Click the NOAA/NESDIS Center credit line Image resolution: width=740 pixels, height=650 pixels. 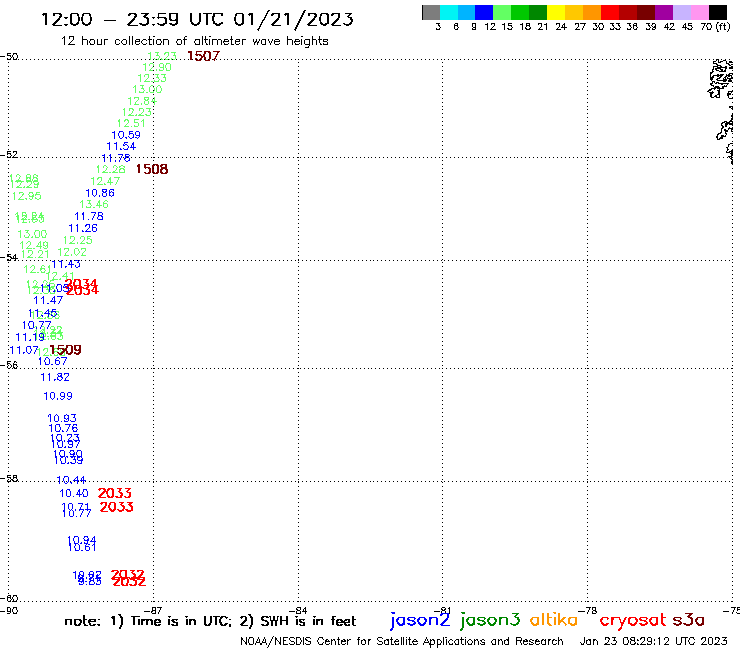pos(402,642)
